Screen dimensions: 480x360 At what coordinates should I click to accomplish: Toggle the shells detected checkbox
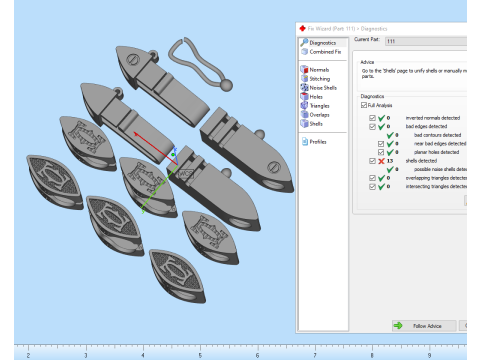click(372, 161)
